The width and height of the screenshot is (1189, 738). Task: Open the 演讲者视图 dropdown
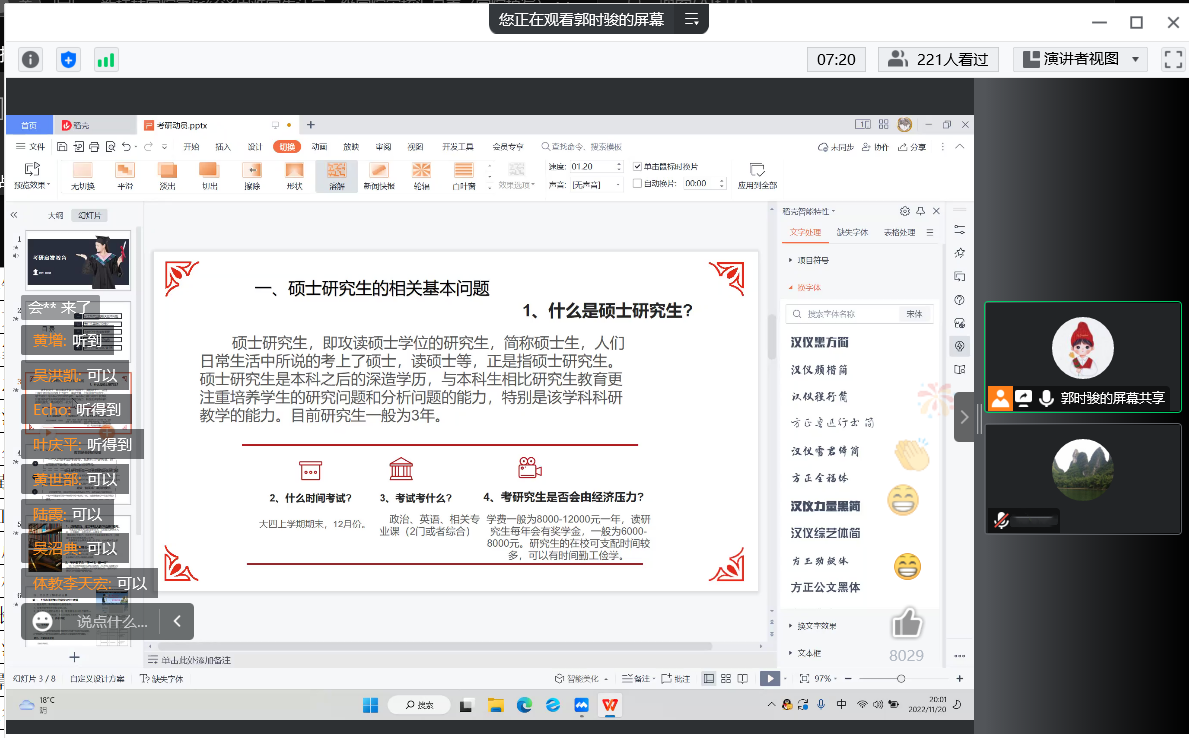[1079, 59]
